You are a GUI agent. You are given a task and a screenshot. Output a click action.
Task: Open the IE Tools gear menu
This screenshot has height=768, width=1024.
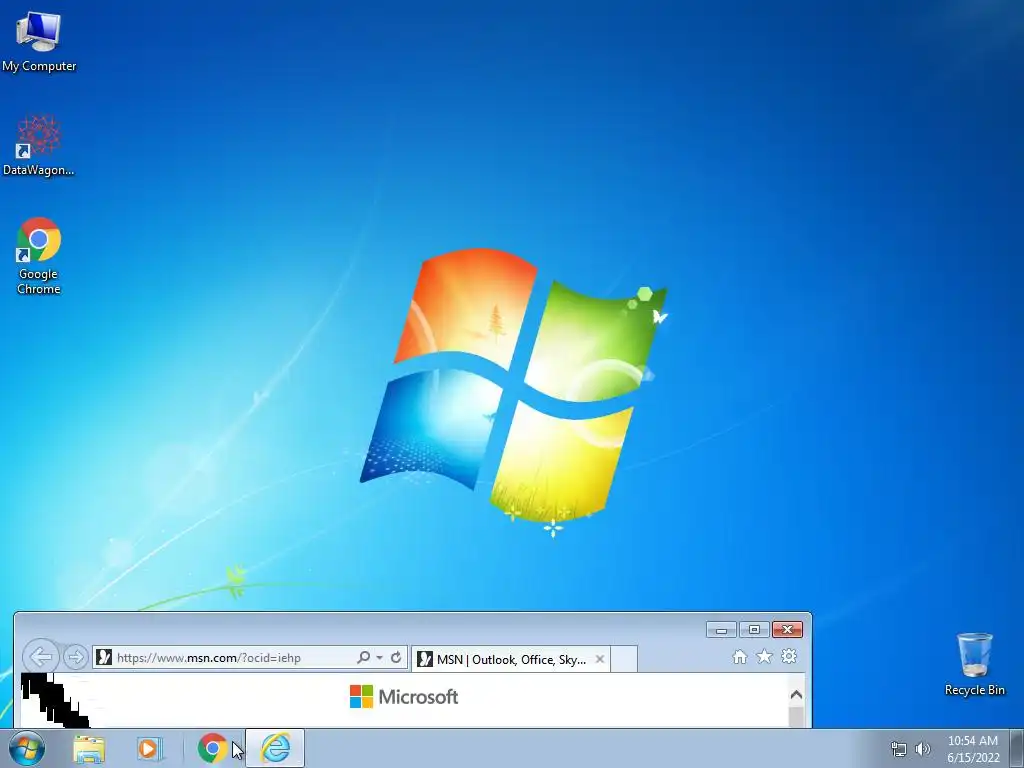click(x=789, y=656)
